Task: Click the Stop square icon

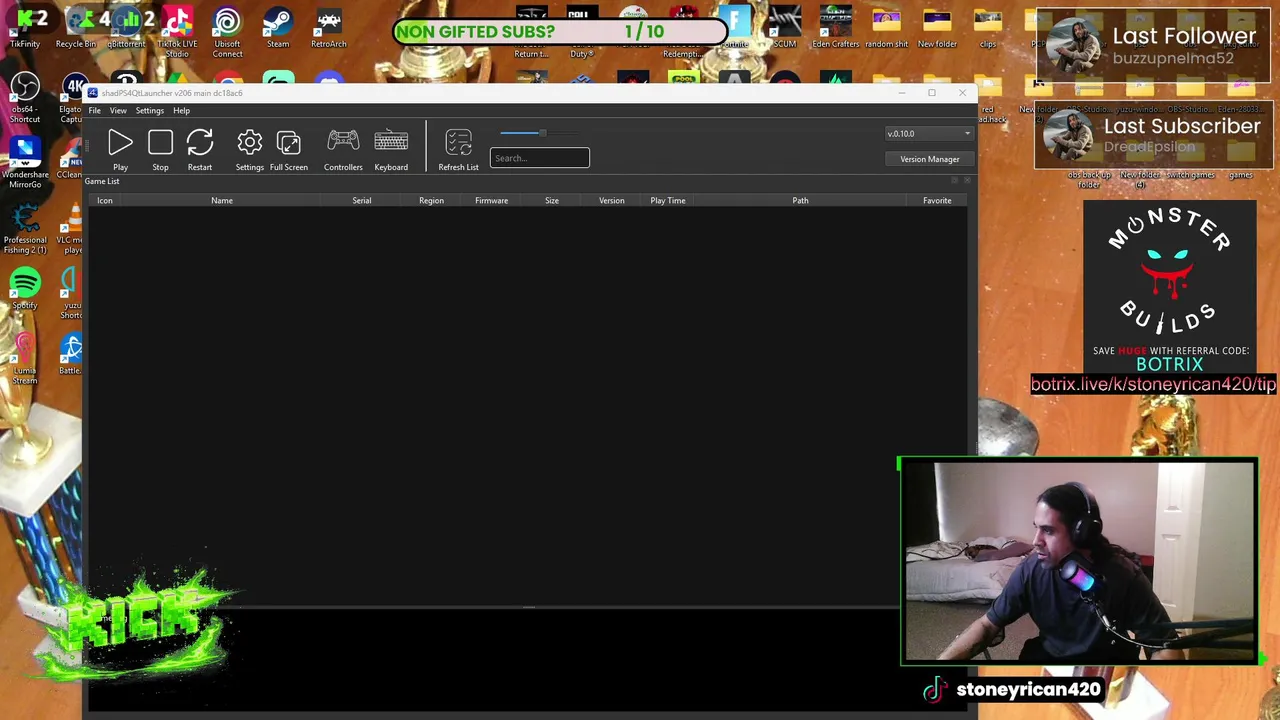Action: (x=160, y=143)
